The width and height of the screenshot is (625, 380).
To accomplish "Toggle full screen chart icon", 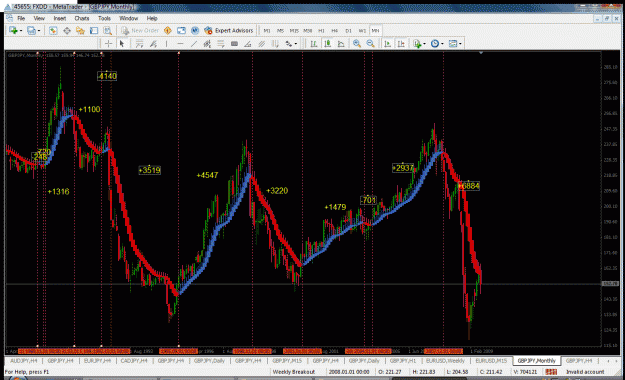I will point(181,31).
